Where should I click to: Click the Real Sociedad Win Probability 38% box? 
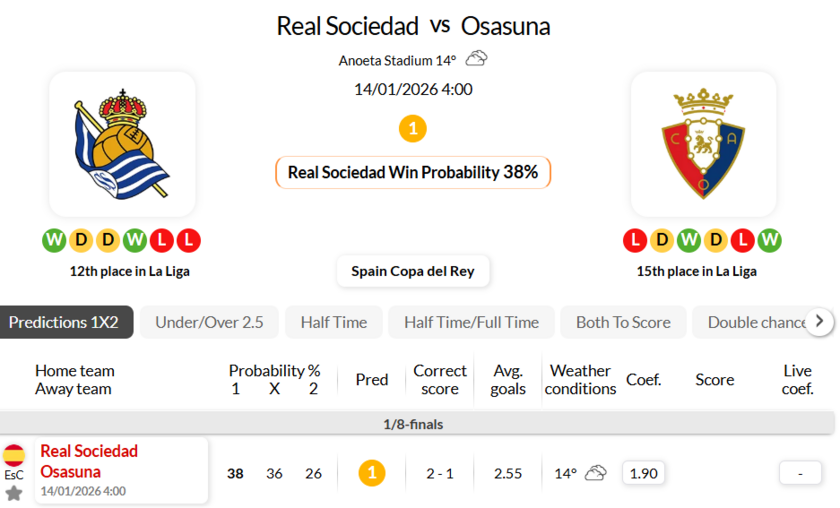point(413,172)
